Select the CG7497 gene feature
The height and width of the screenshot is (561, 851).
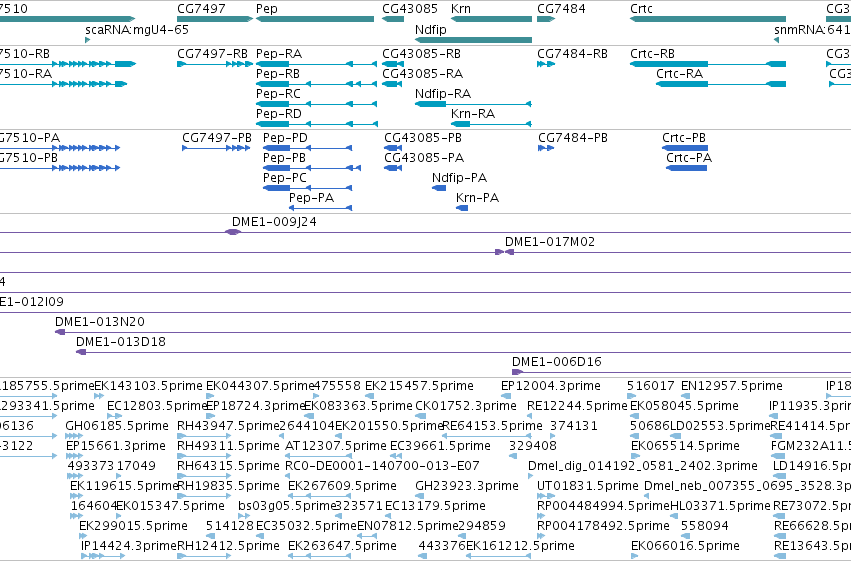[x=215, y=19]
